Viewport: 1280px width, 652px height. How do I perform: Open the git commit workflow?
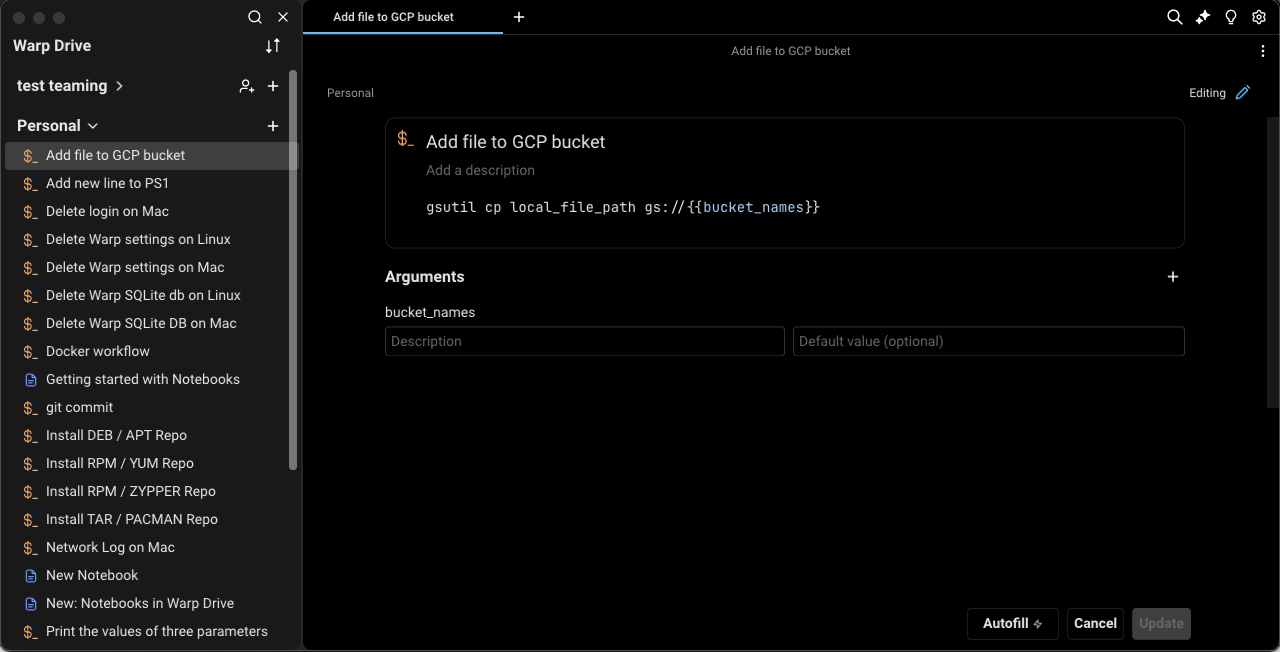click(x=79, y=407)
